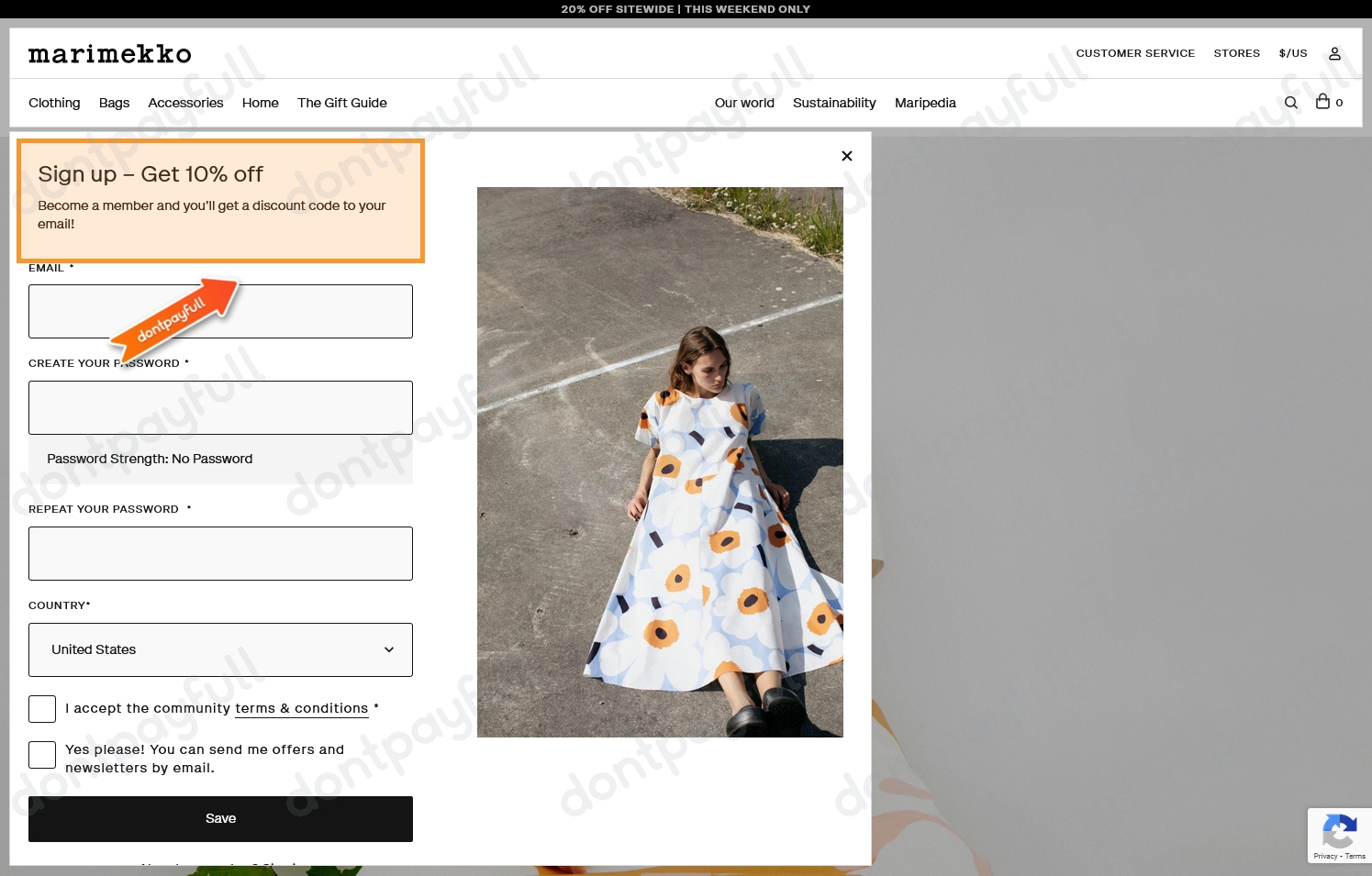Open the Accessories menu
Screen dimensions: 1372x876
pos(185,103)
